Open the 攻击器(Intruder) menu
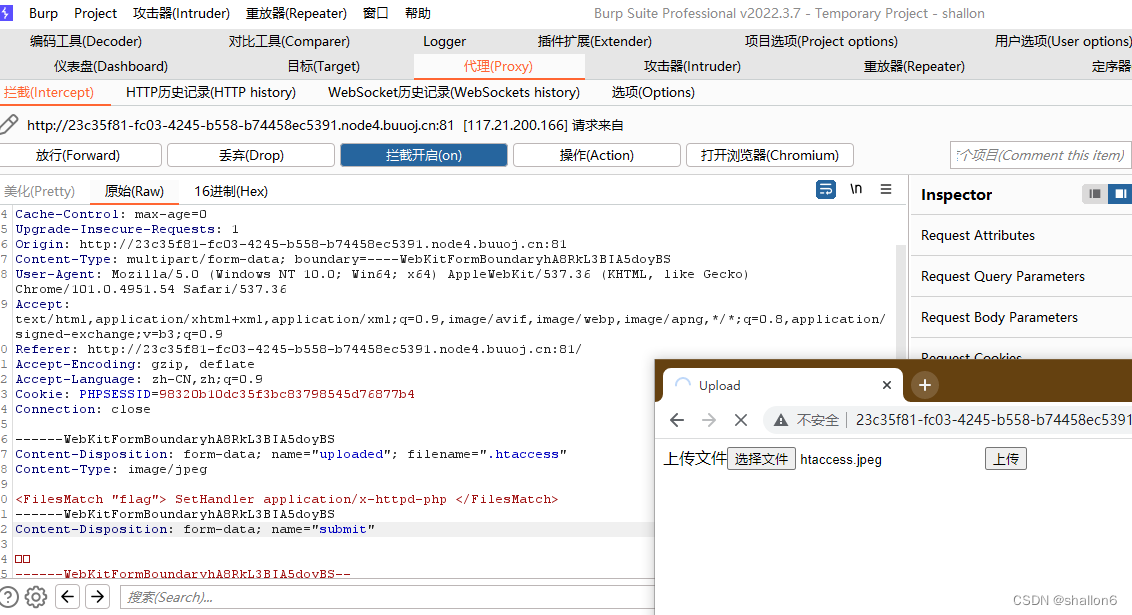 point(181,13)
